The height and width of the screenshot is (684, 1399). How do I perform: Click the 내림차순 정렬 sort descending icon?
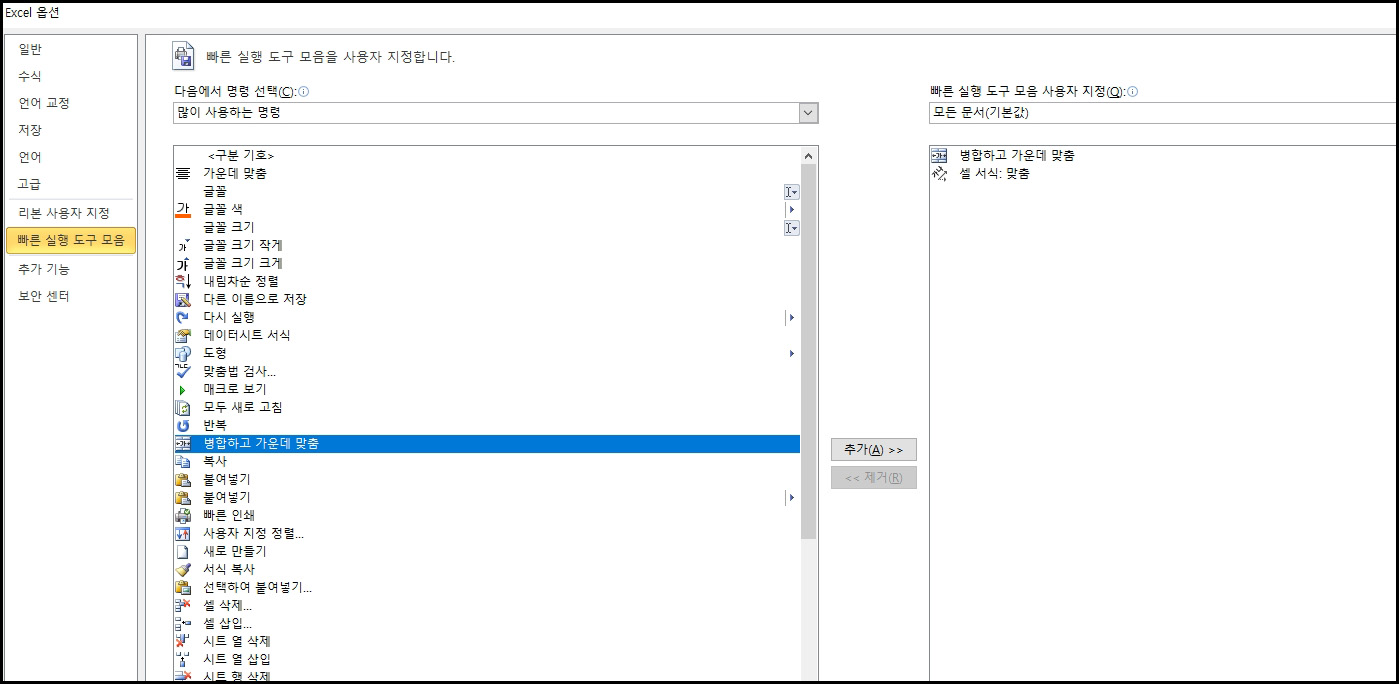pyautogui.click(x=183, y=281)
